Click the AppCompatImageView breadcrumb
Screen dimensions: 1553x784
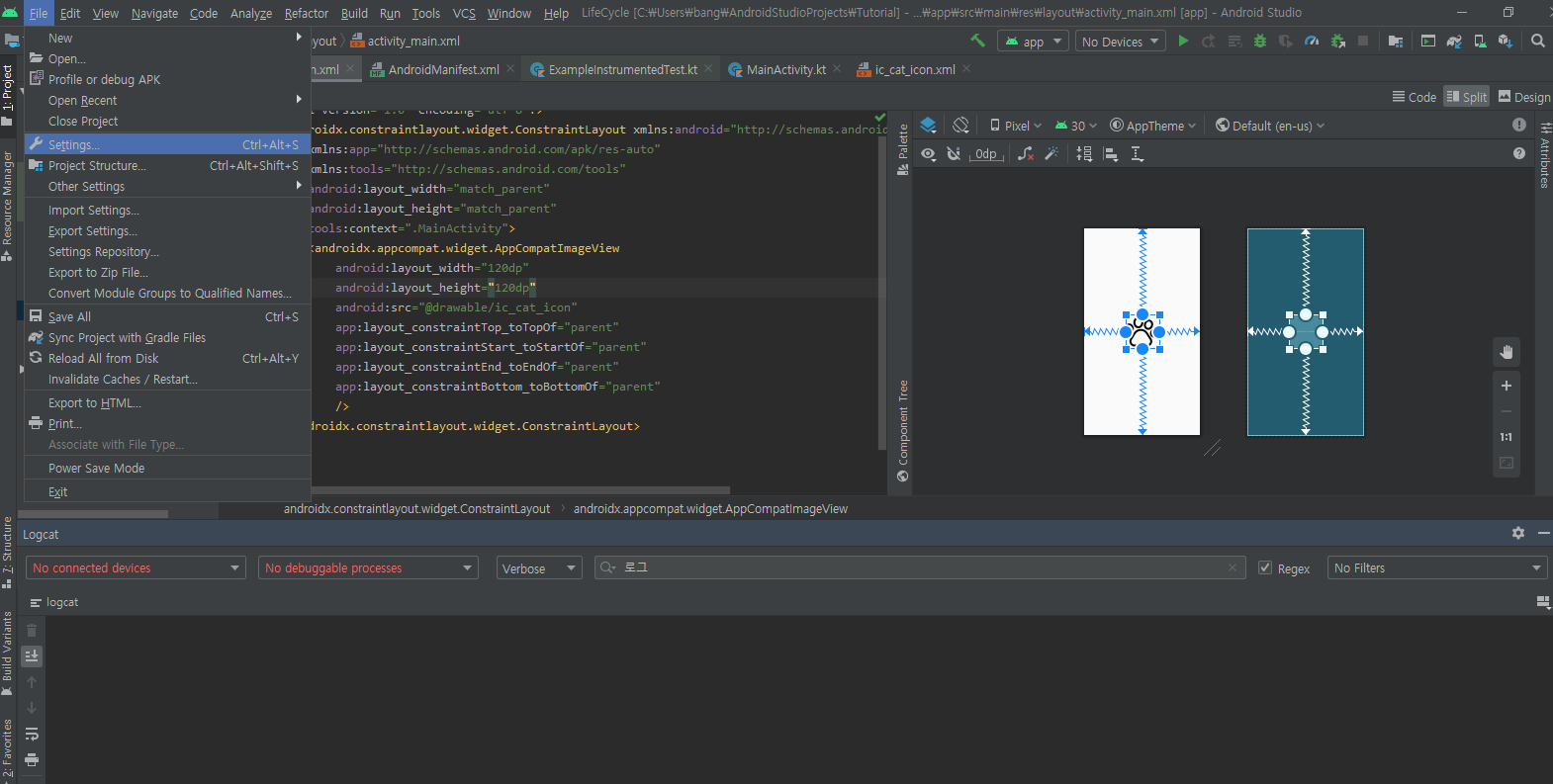tap(710, 508)
